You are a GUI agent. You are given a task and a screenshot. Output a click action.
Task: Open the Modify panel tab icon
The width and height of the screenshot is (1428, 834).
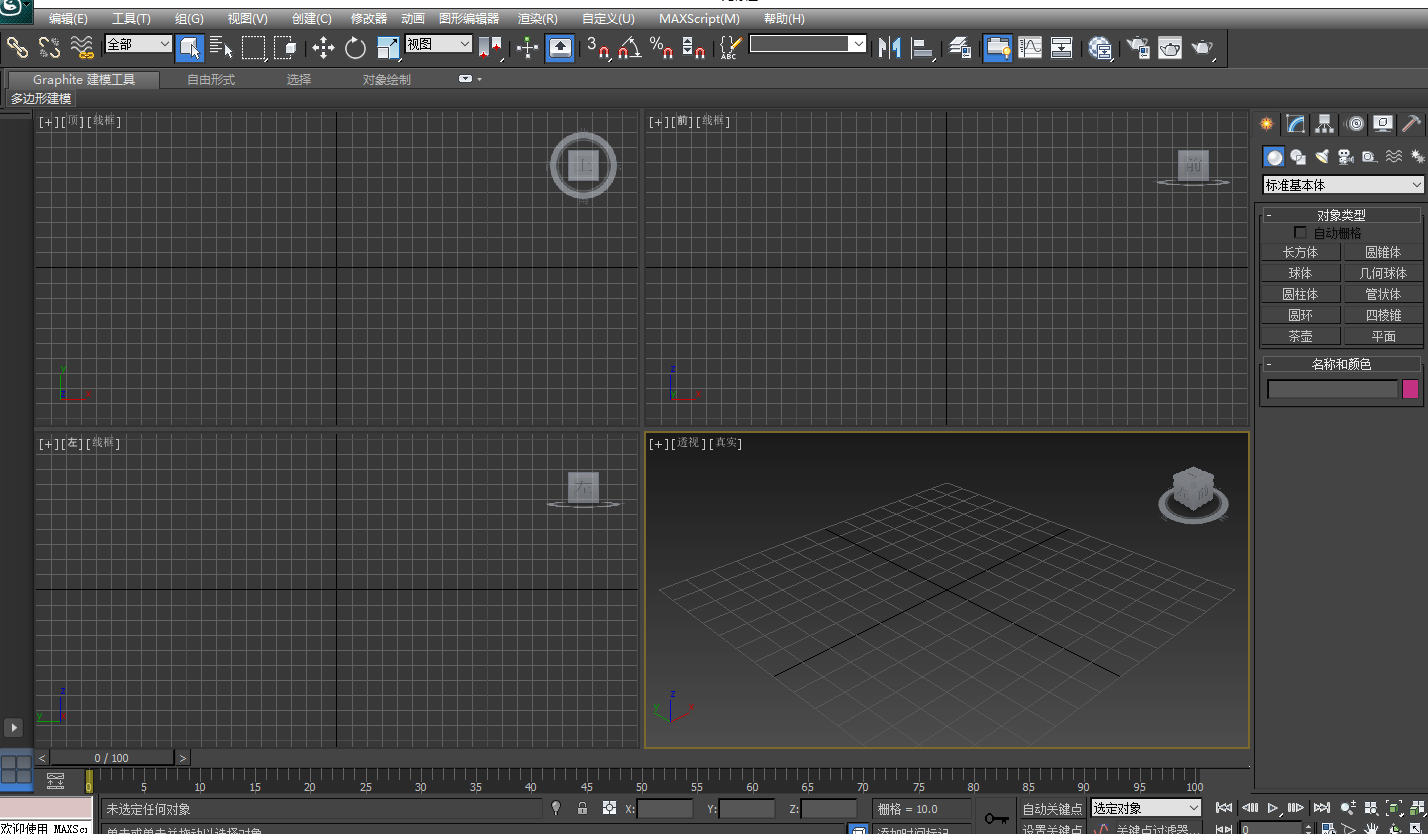1295,124
